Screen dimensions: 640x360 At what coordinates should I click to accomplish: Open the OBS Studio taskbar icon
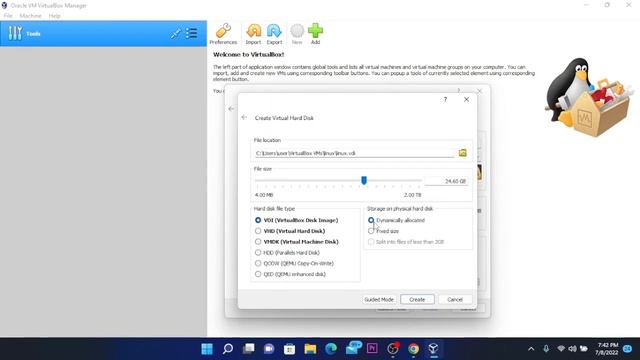click(x=393, y=349)
